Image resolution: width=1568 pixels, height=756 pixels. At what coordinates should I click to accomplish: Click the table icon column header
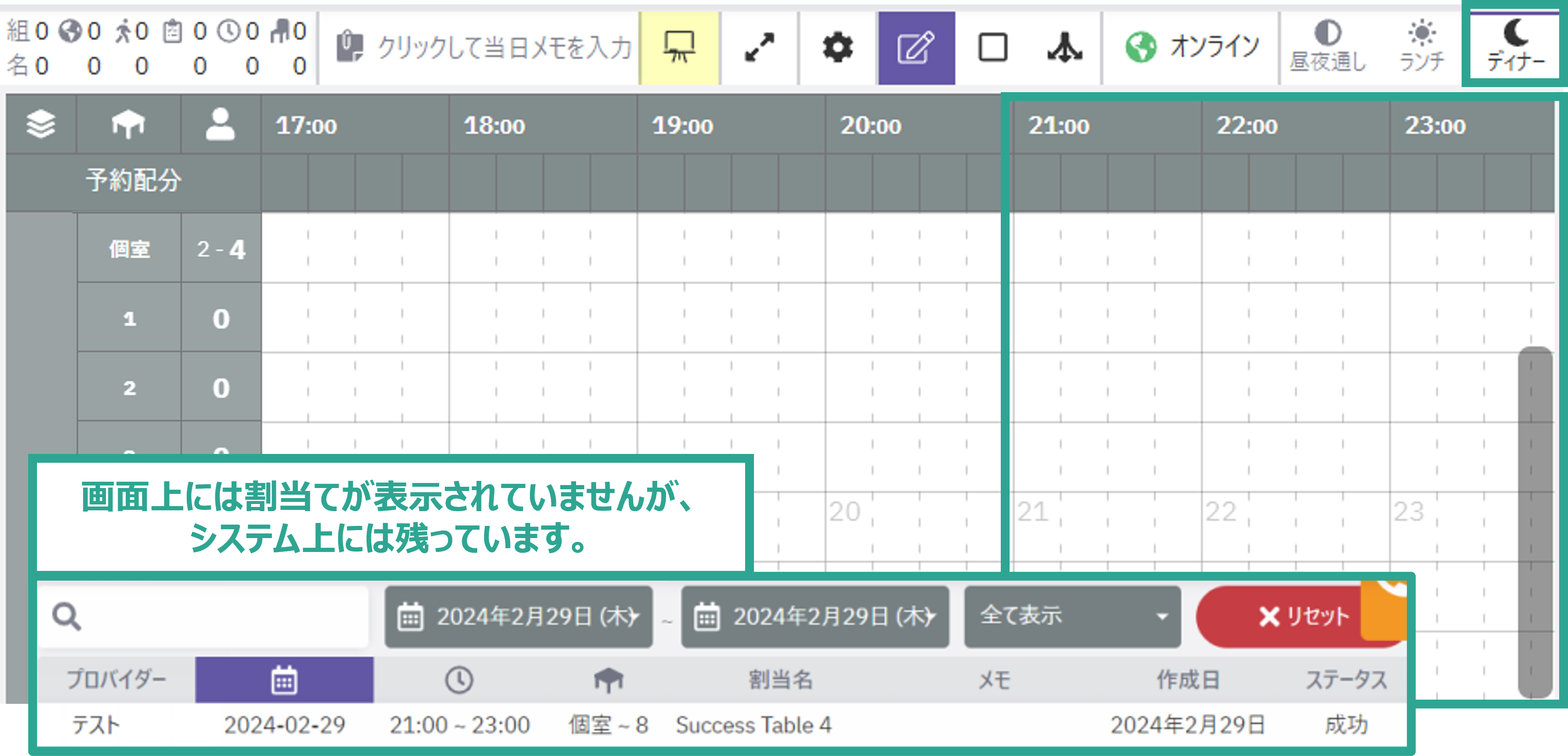[x=128, y=124]
